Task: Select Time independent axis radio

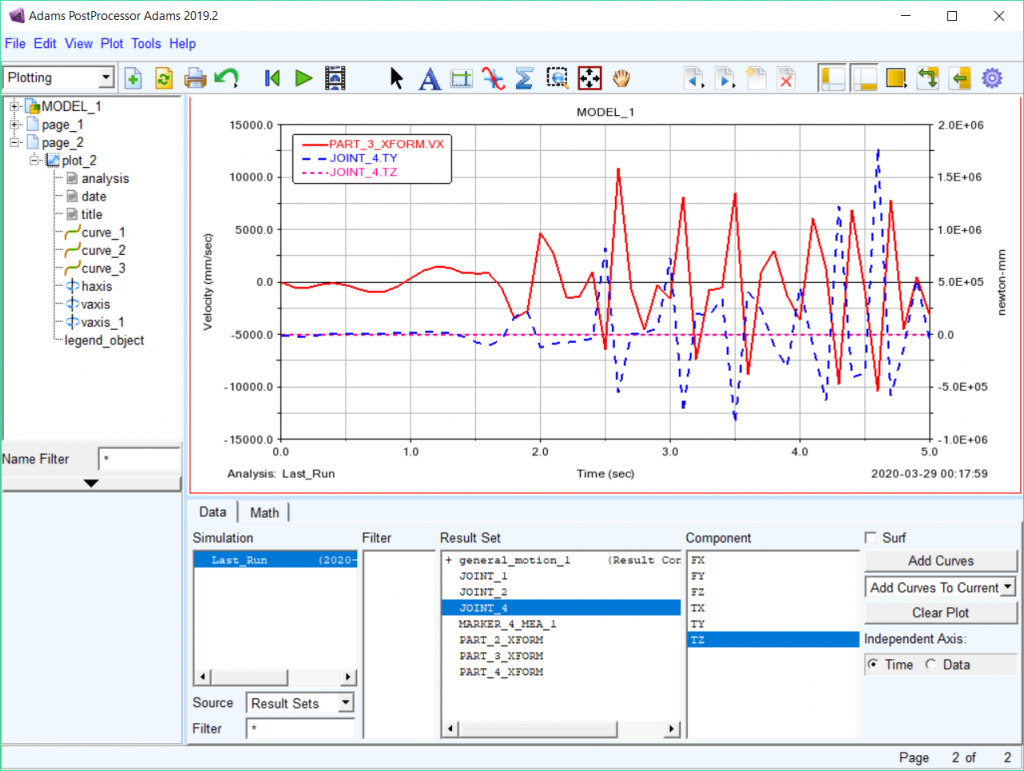Action: pos(872,664)
